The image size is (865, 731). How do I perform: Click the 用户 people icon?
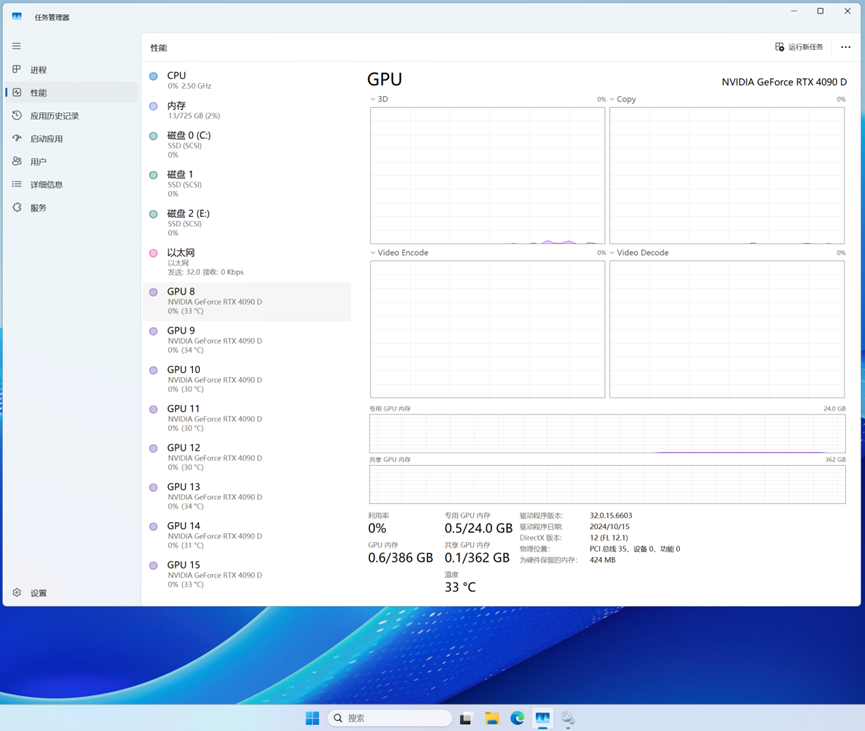pyautogui.click(x=17, y=161)
